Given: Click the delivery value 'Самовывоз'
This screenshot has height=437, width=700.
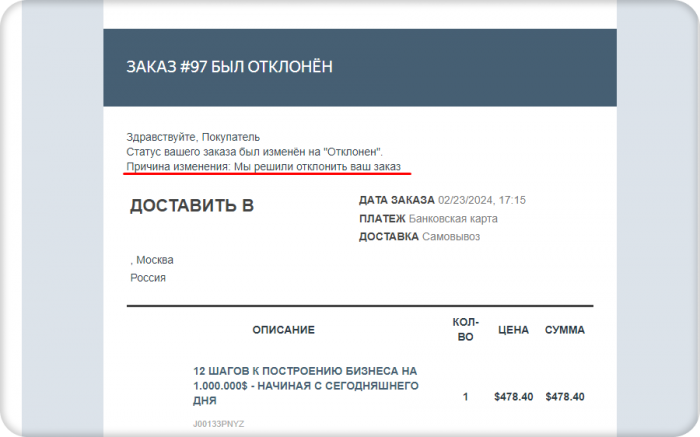Looking at the screenshot, I should pos(451,237).
